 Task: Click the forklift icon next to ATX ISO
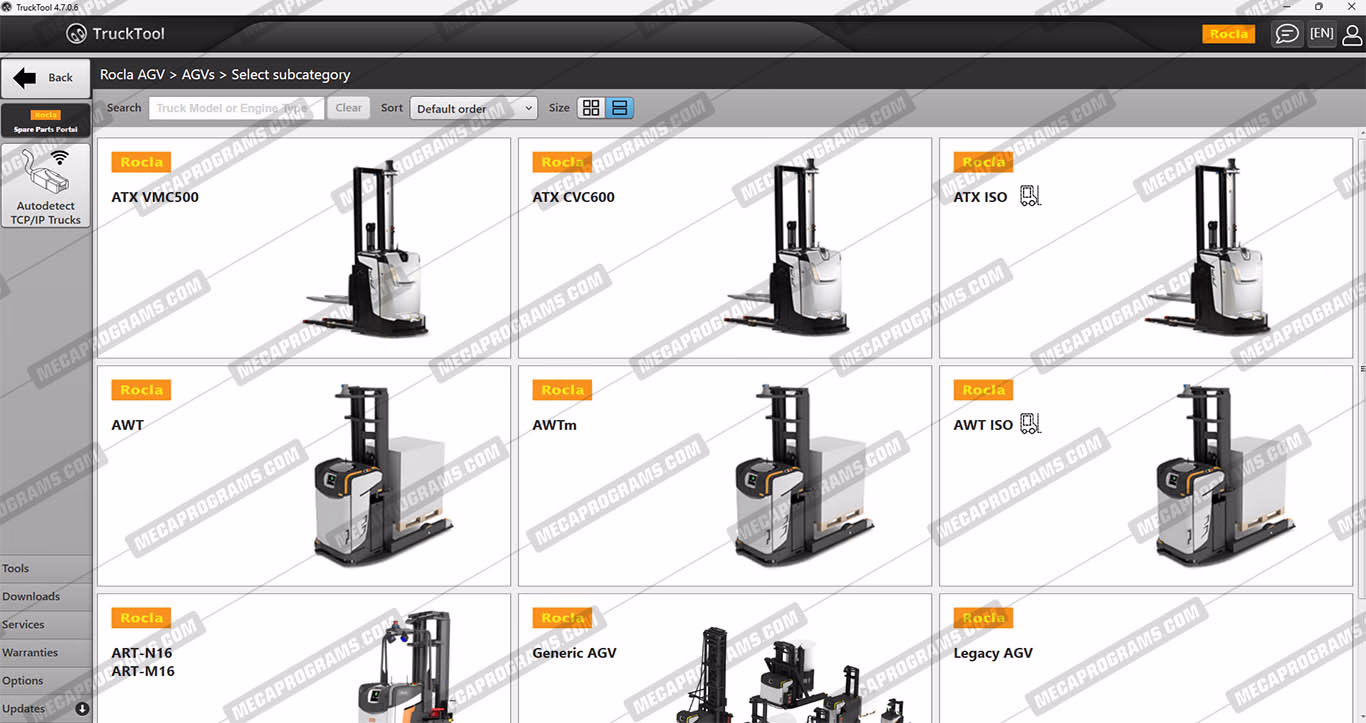pos(1030,196)
